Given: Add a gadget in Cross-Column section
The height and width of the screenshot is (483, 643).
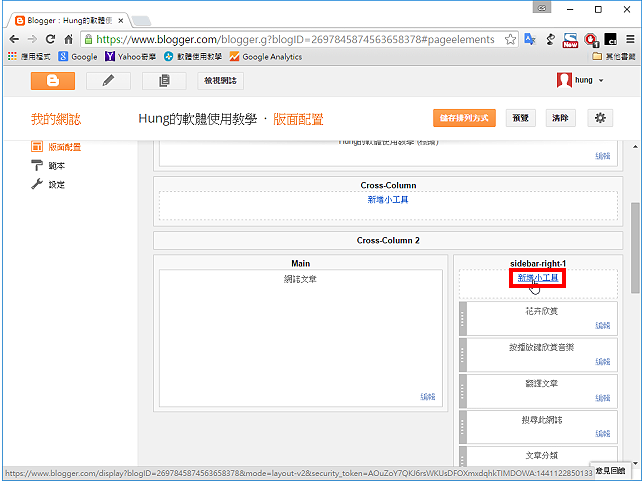Looking at the screenshot, I should tap(388, 200).
